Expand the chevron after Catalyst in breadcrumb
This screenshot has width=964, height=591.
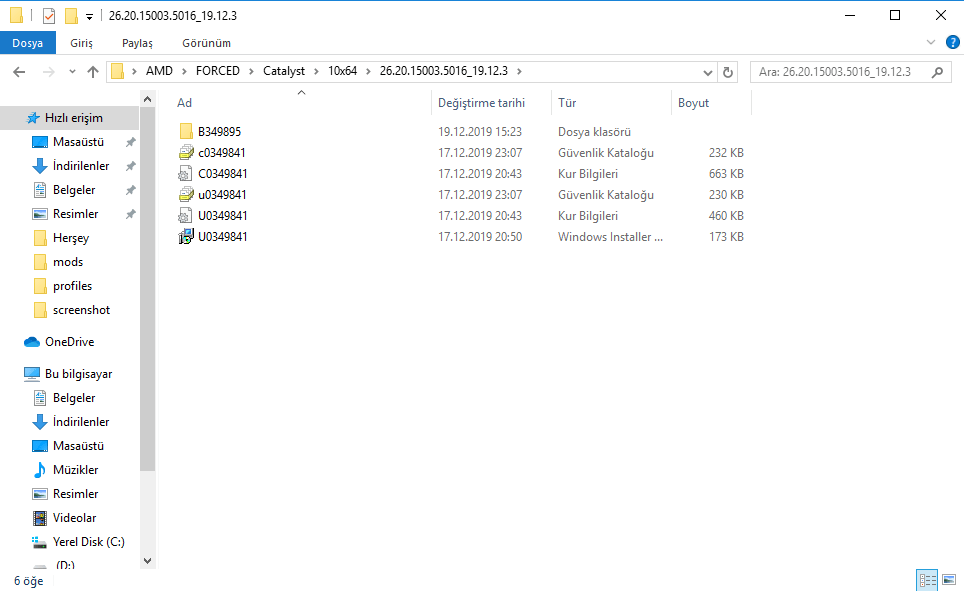coord(316,71)
